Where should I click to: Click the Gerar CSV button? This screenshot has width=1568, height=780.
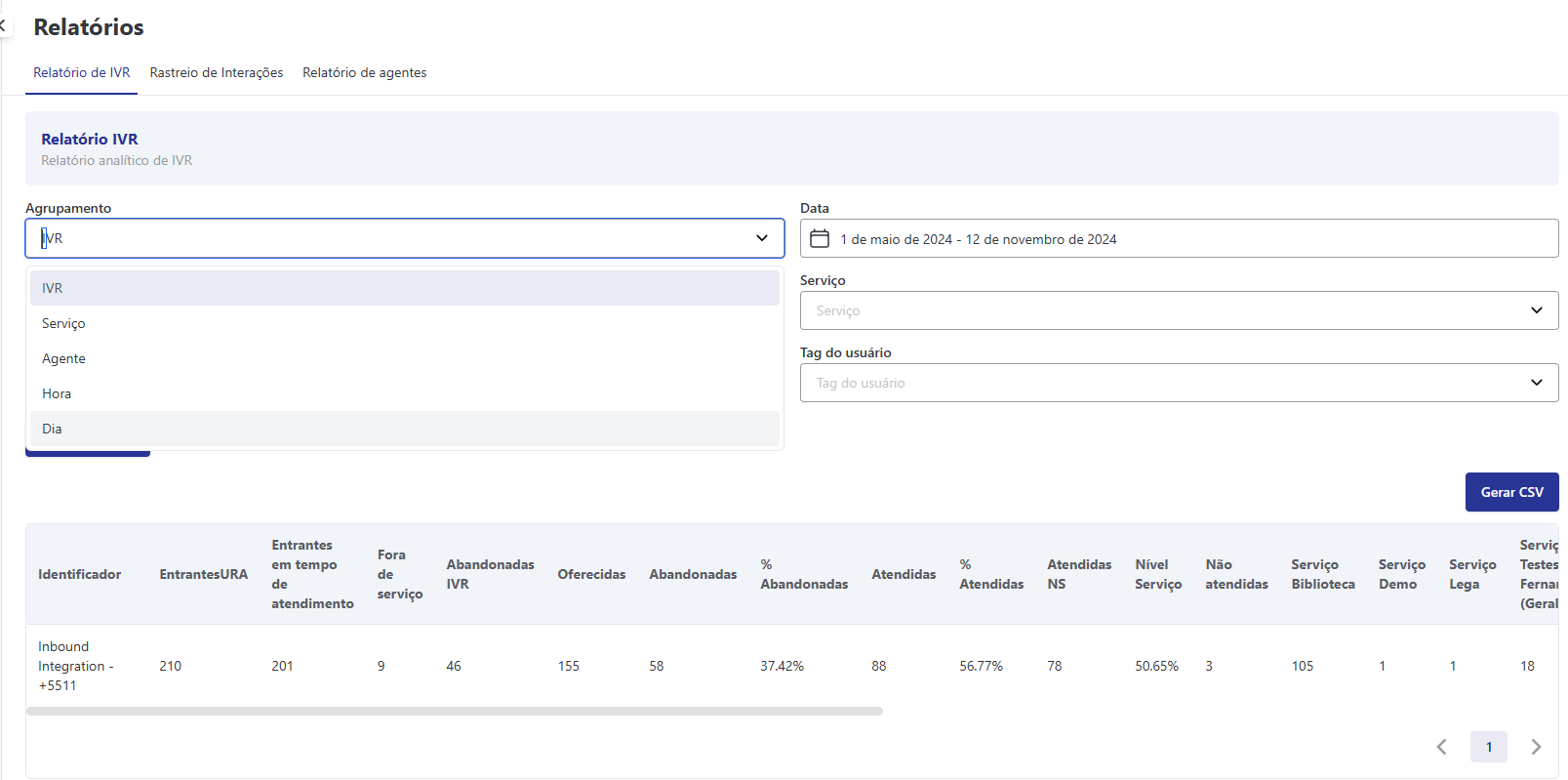click(1511, 492)
